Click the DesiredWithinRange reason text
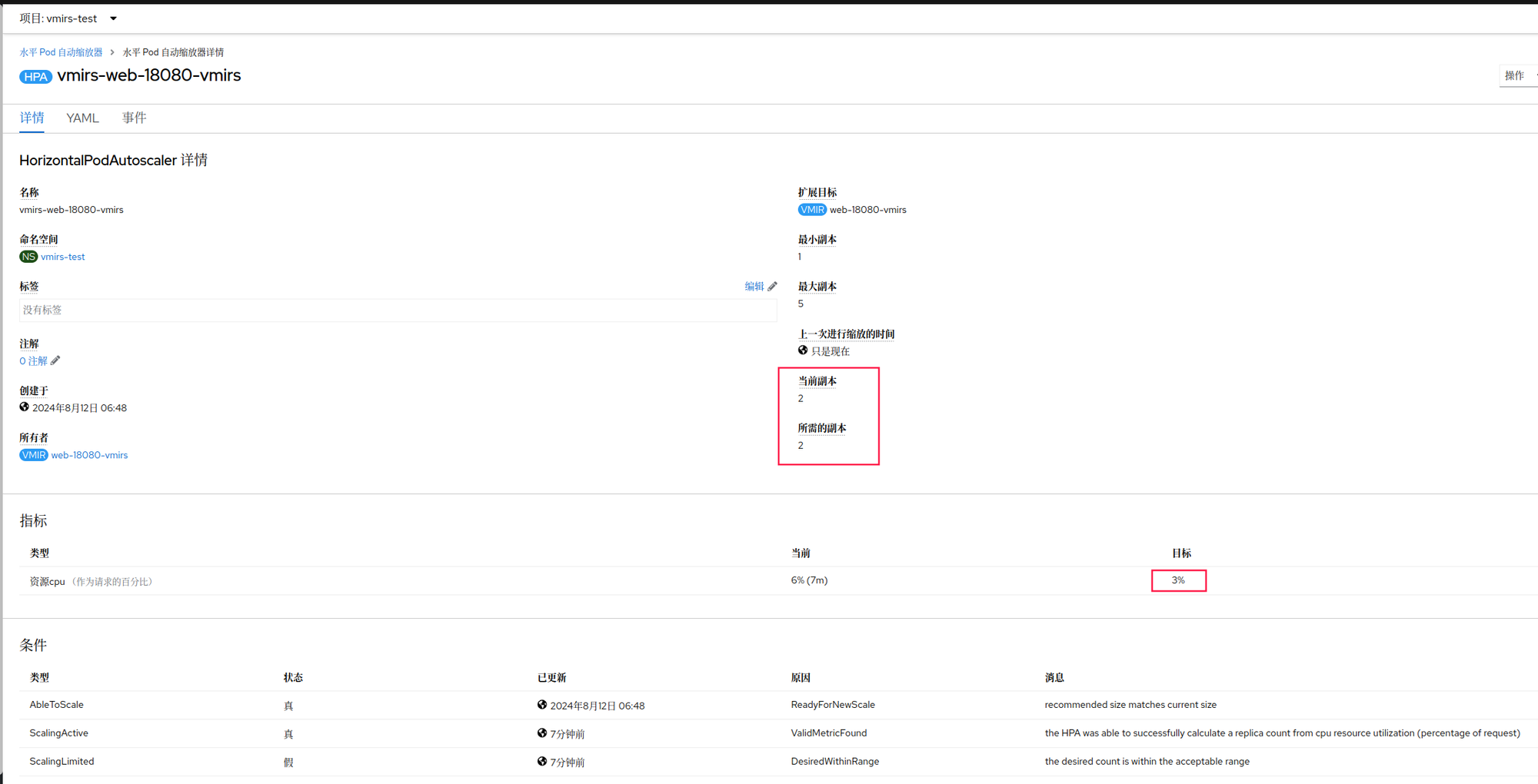The width and height of the screenshot is (1538, 784). click(x=835, y=762)
